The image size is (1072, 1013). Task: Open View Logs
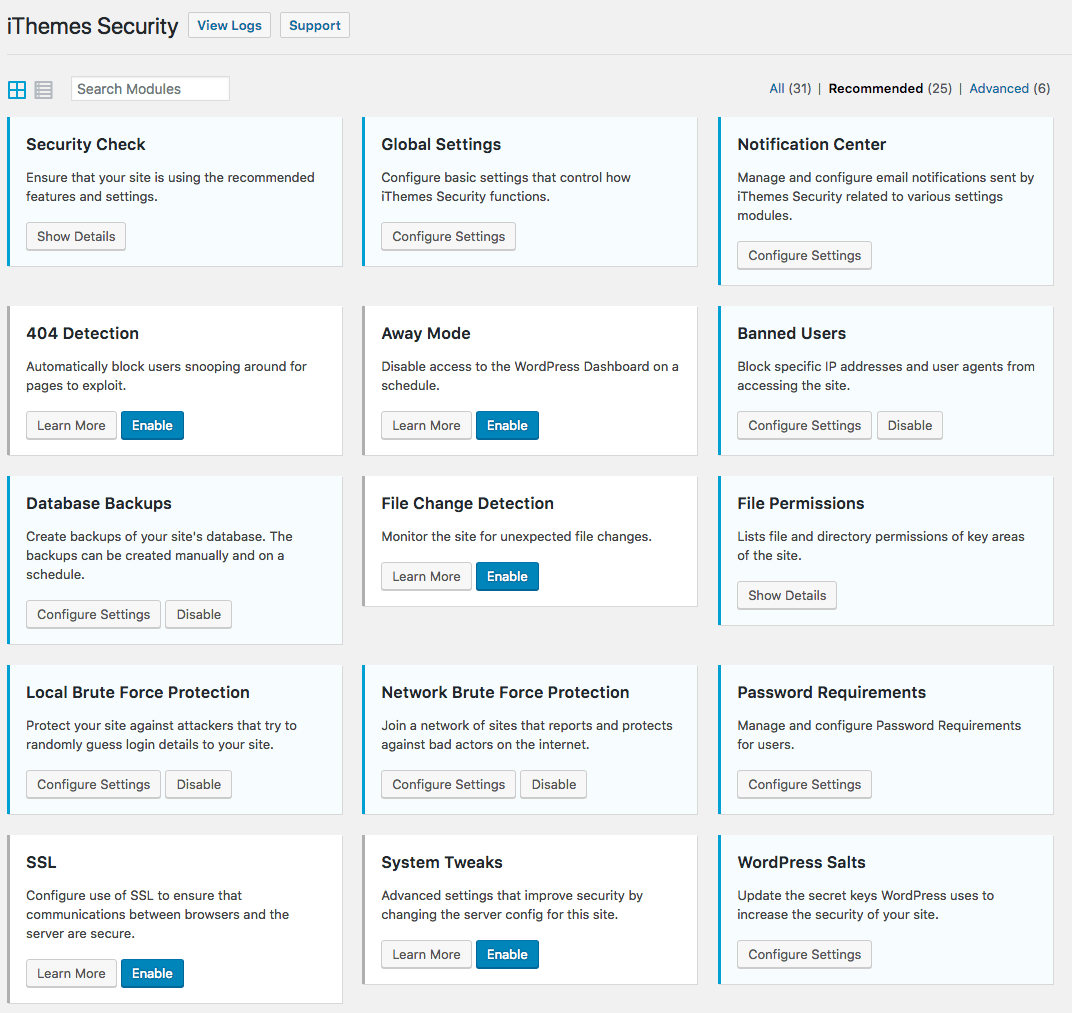point(230,25)
